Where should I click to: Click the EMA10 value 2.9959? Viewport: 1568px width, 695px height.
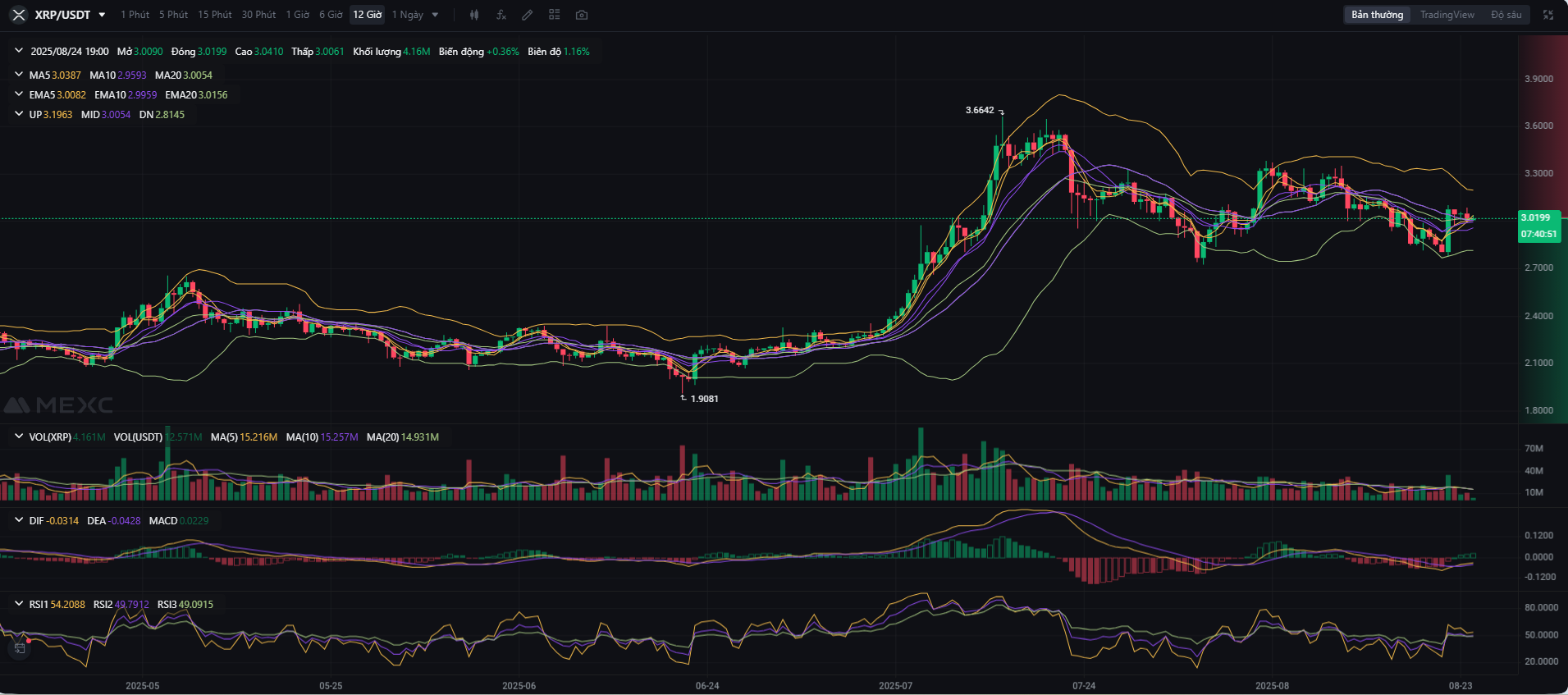pos(142,94)
